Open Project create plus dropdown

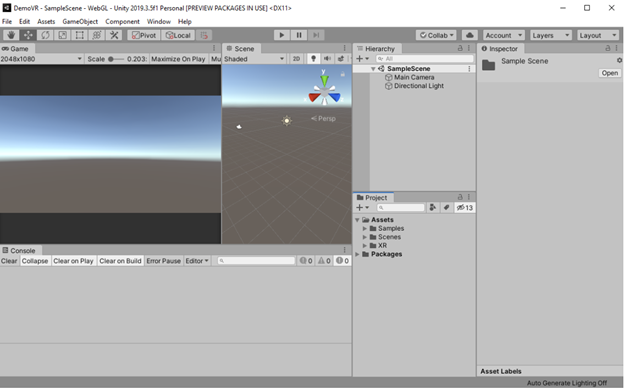tap(362, 207)
